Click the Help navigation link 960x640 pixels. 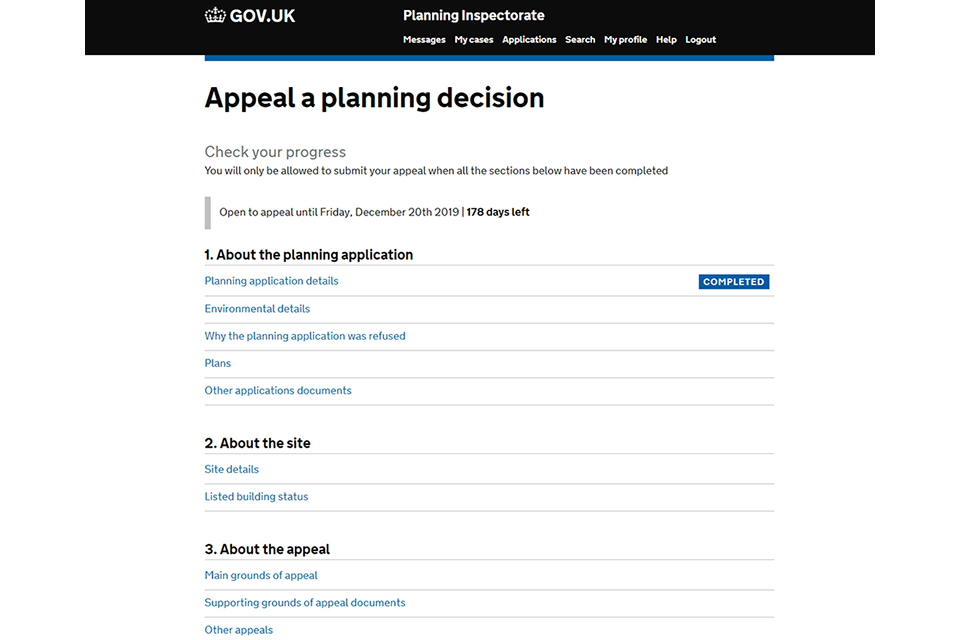pyautogui.click(x=666, y=40)
